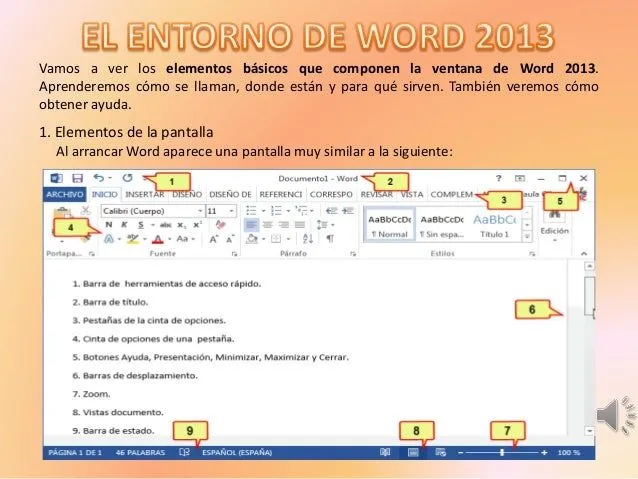Click the ribbon display options icon

[x=520, y=178]
